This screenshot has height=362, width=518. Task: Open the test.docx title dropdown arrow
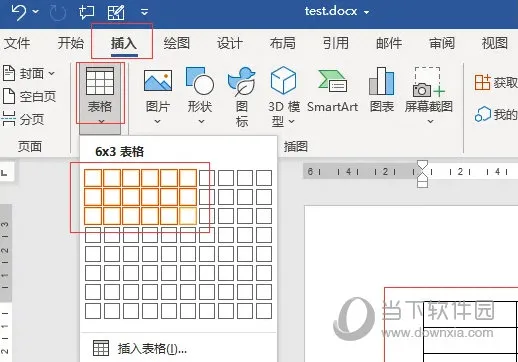[367, 12]
